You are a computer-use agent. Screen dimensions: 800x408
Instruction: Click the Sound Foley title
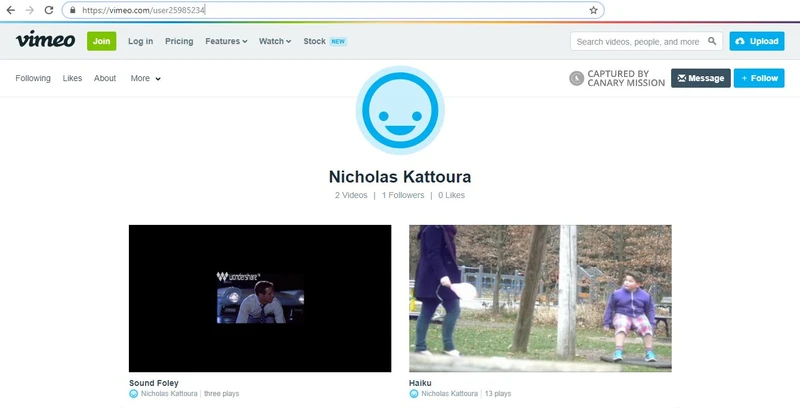(x=154, y=383)
